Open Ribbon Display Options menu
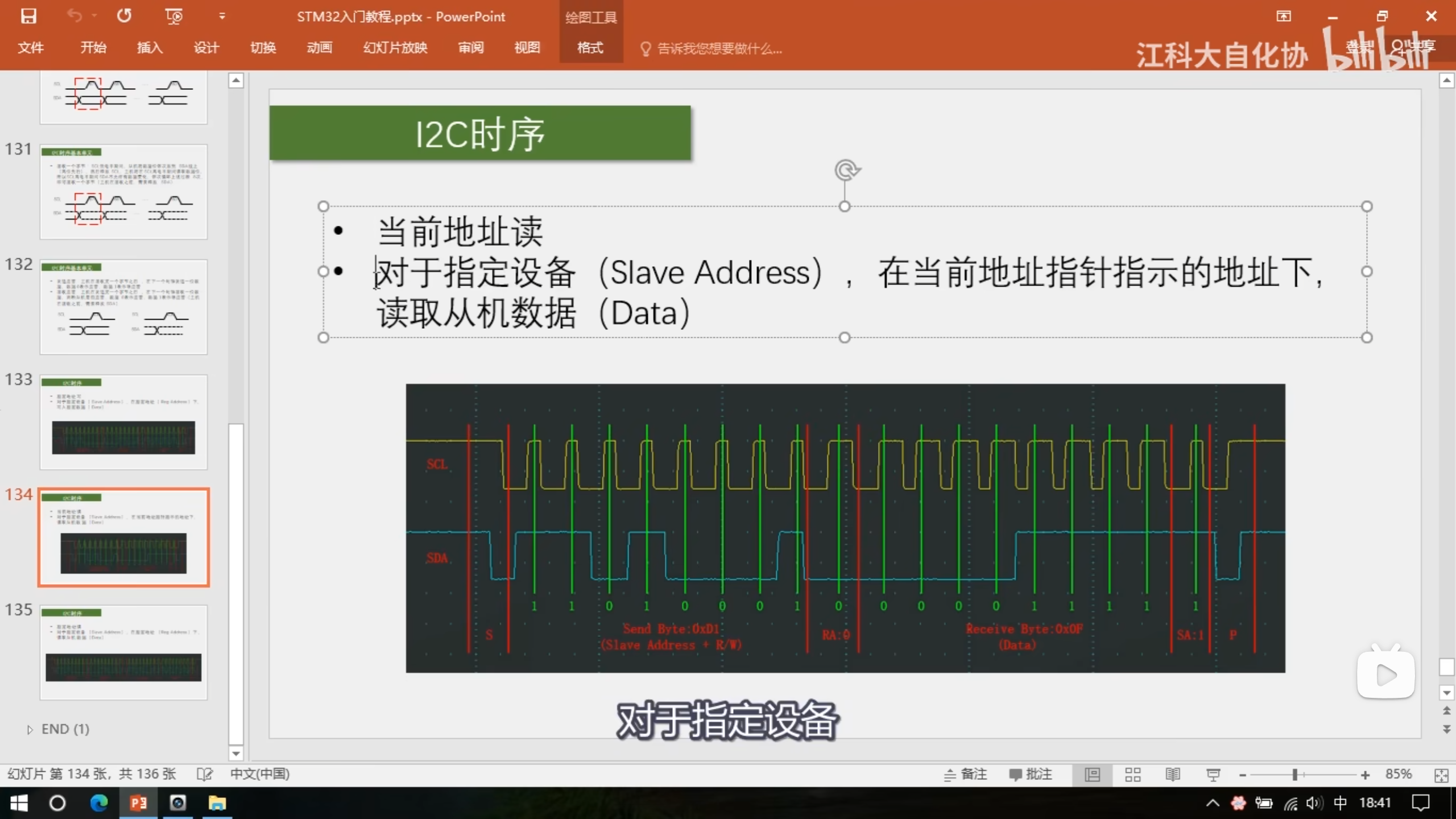The height and width of the screenshot is (819, 1456). point(1283,16)
